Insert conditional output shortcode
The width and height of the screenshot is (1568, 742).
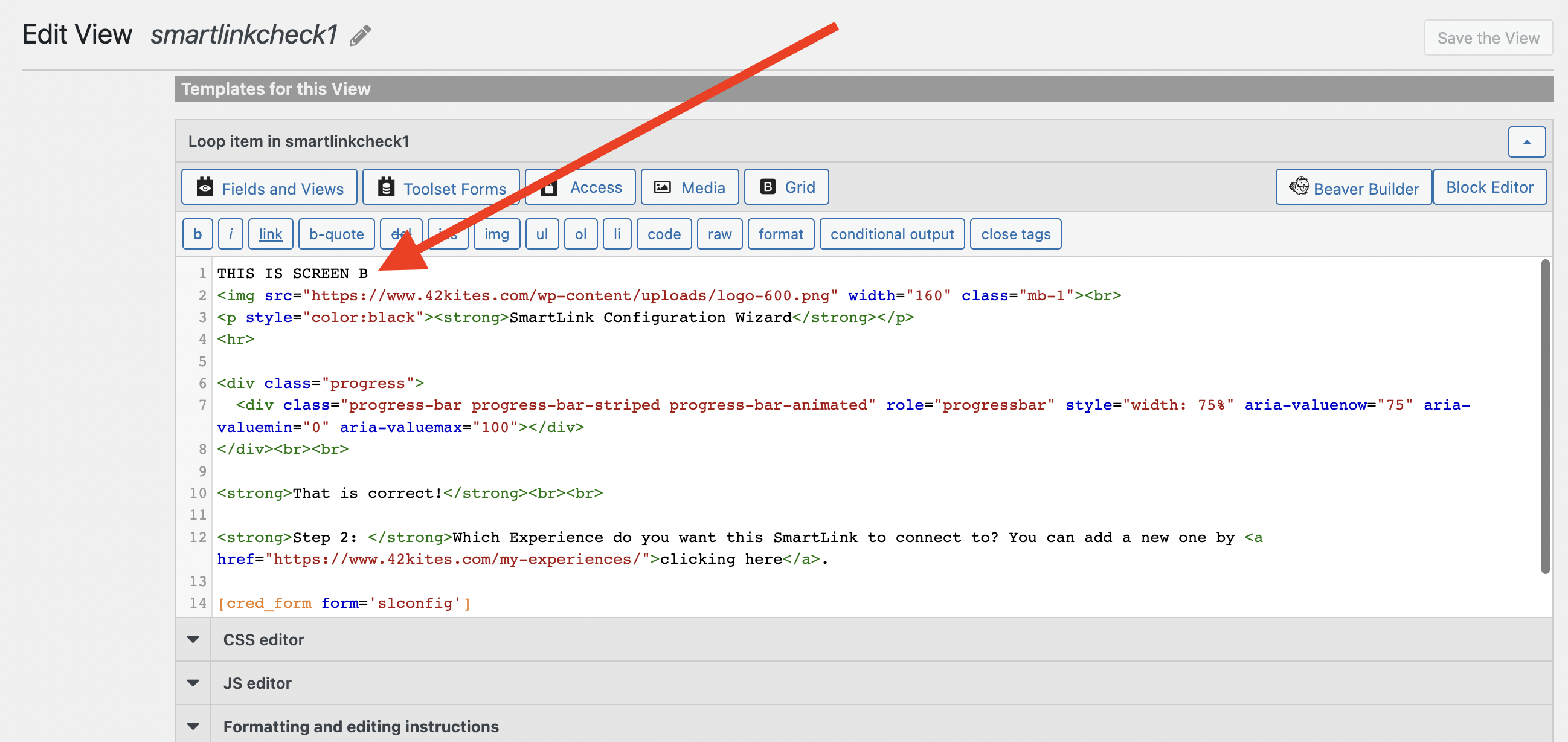(892, 234)
